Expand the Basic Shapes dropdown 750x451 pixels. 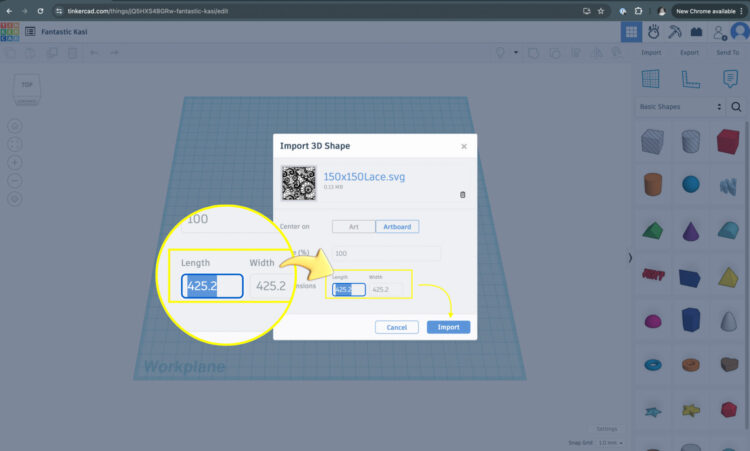click(x=680, y=106)
